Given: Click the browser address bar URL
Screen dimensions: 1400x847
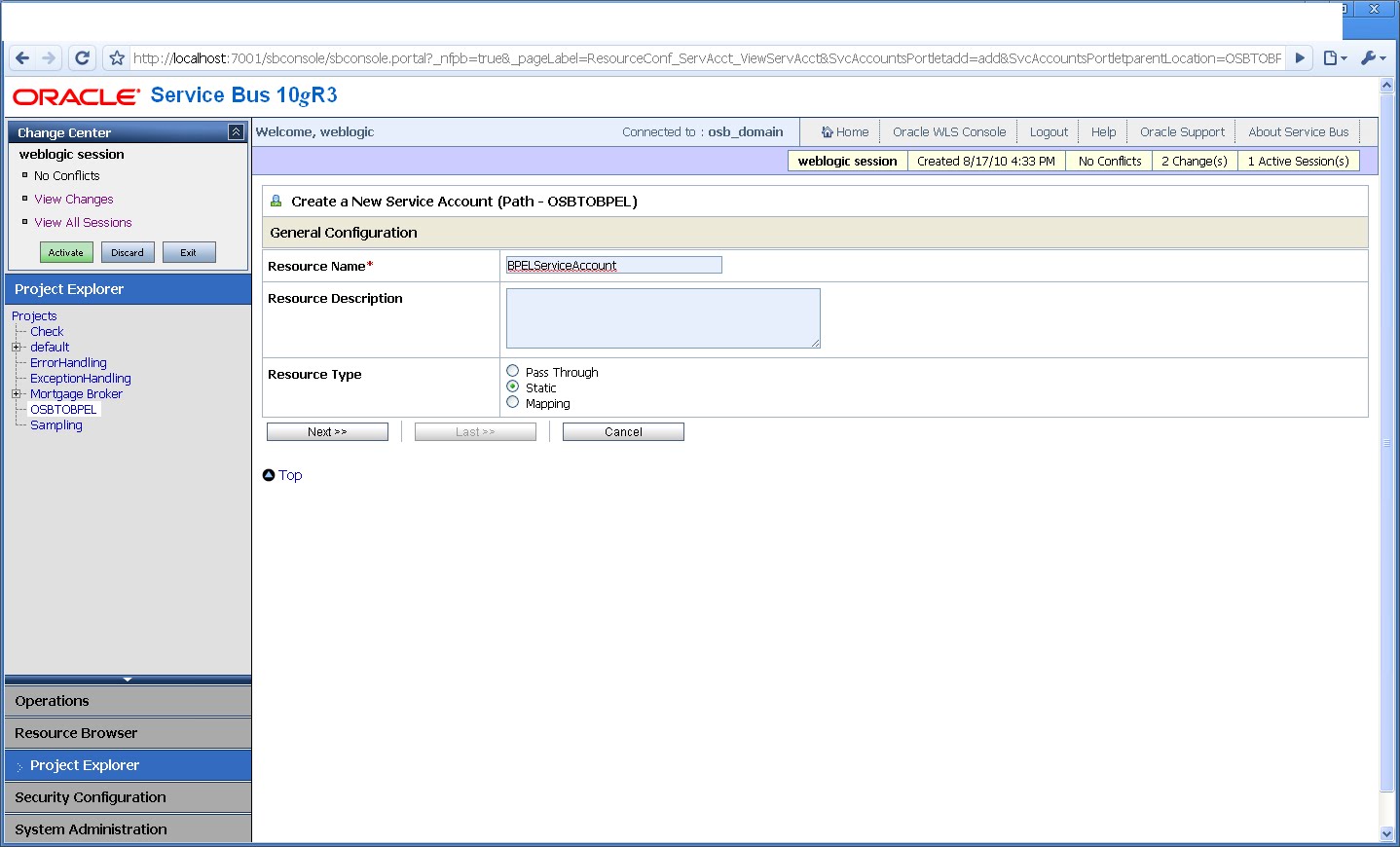Looking at the screenshot, I should coord(707,58).
